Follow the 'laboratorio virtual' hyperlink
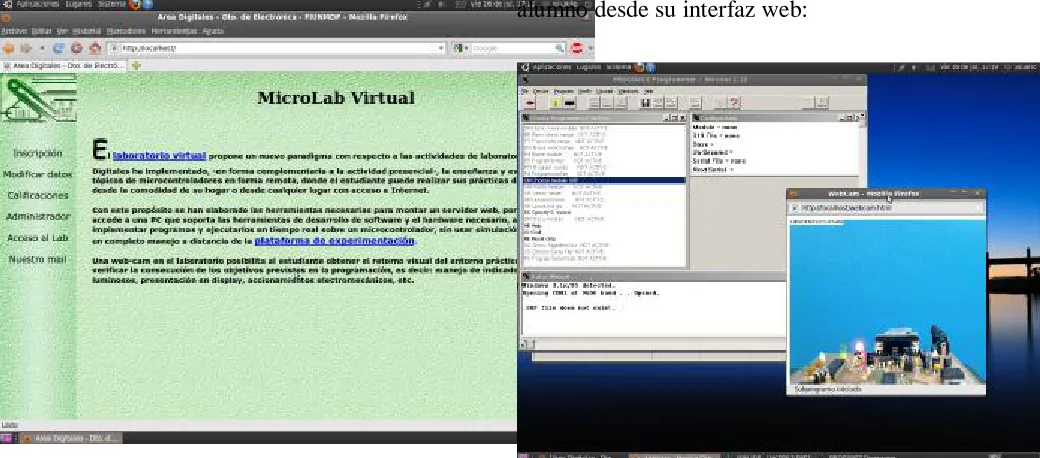 tap(159, 156)
